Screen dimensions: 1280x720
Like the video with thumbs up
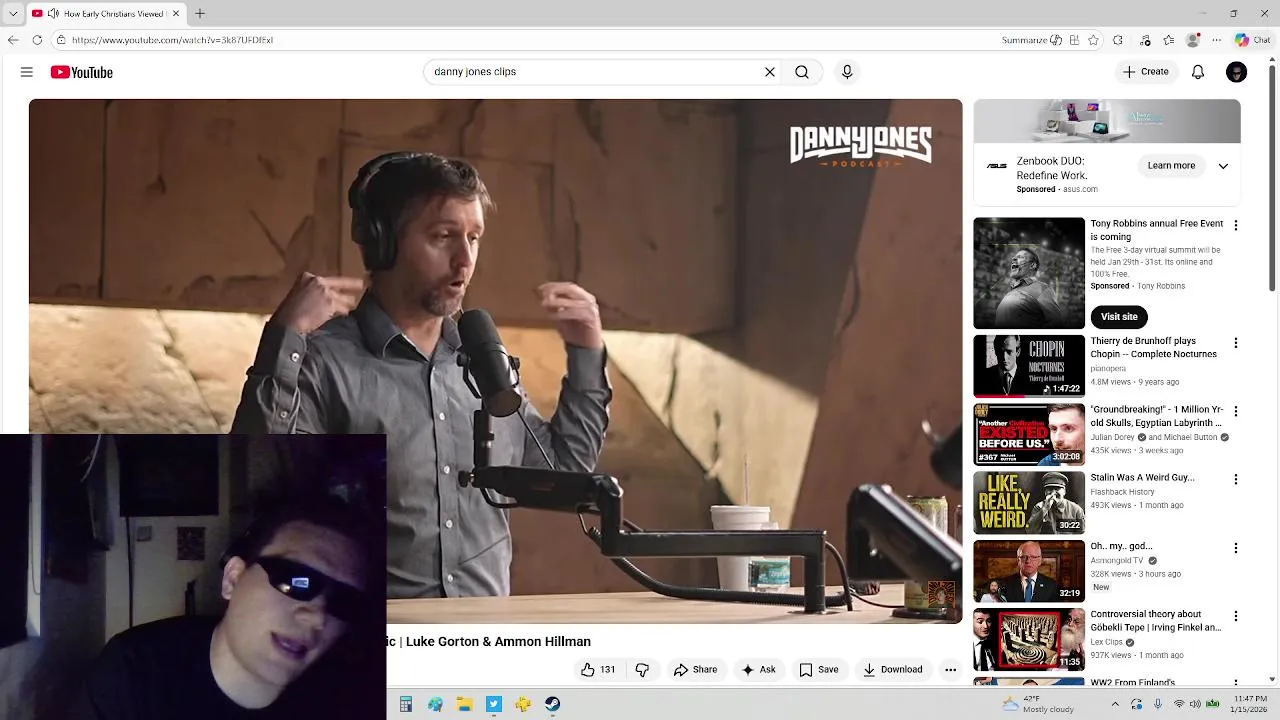[598, 670]
